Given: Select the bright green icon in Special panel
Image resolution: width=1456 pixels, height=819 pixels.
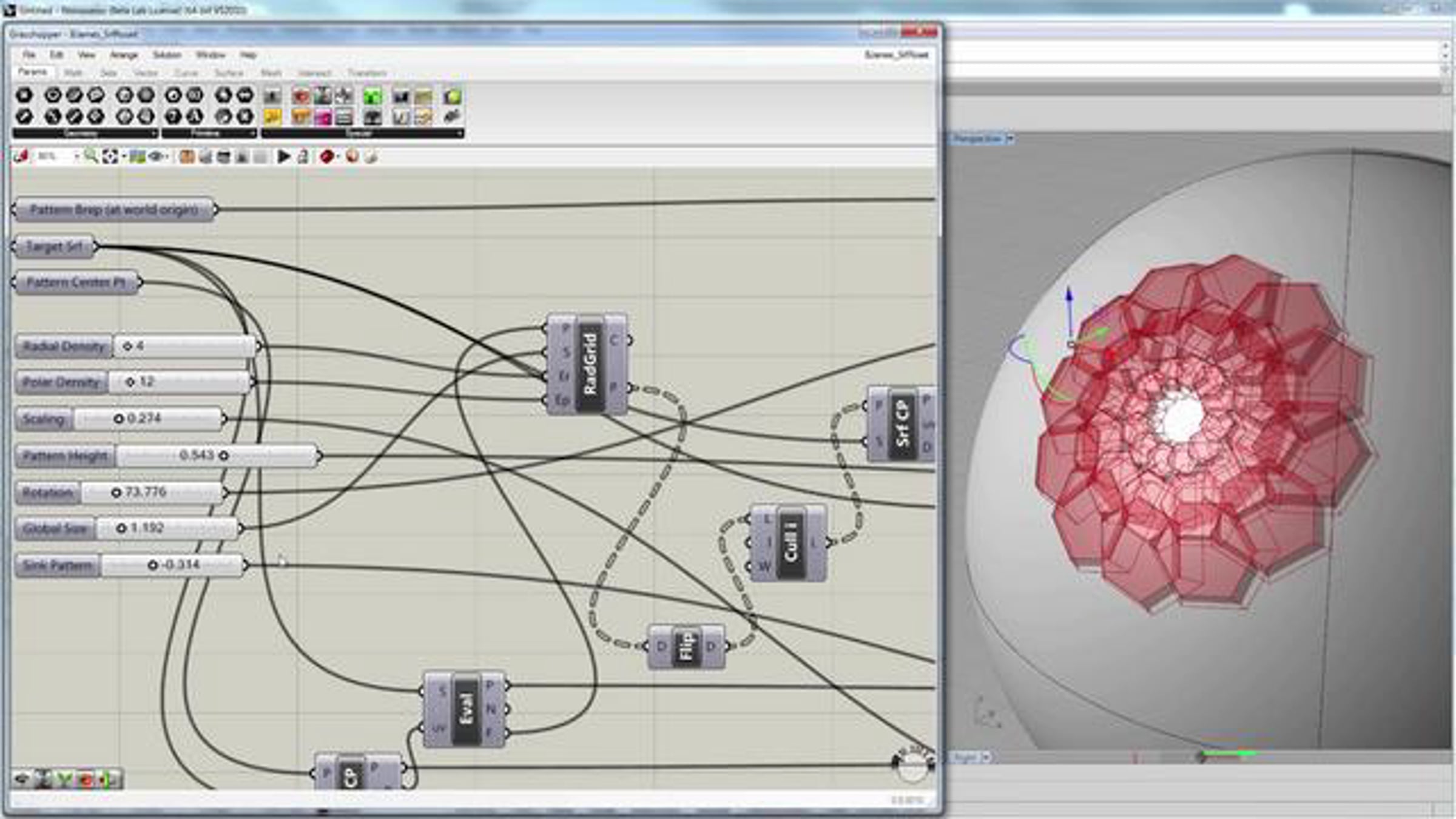Looking at the screenshot, I should [372, 96].
